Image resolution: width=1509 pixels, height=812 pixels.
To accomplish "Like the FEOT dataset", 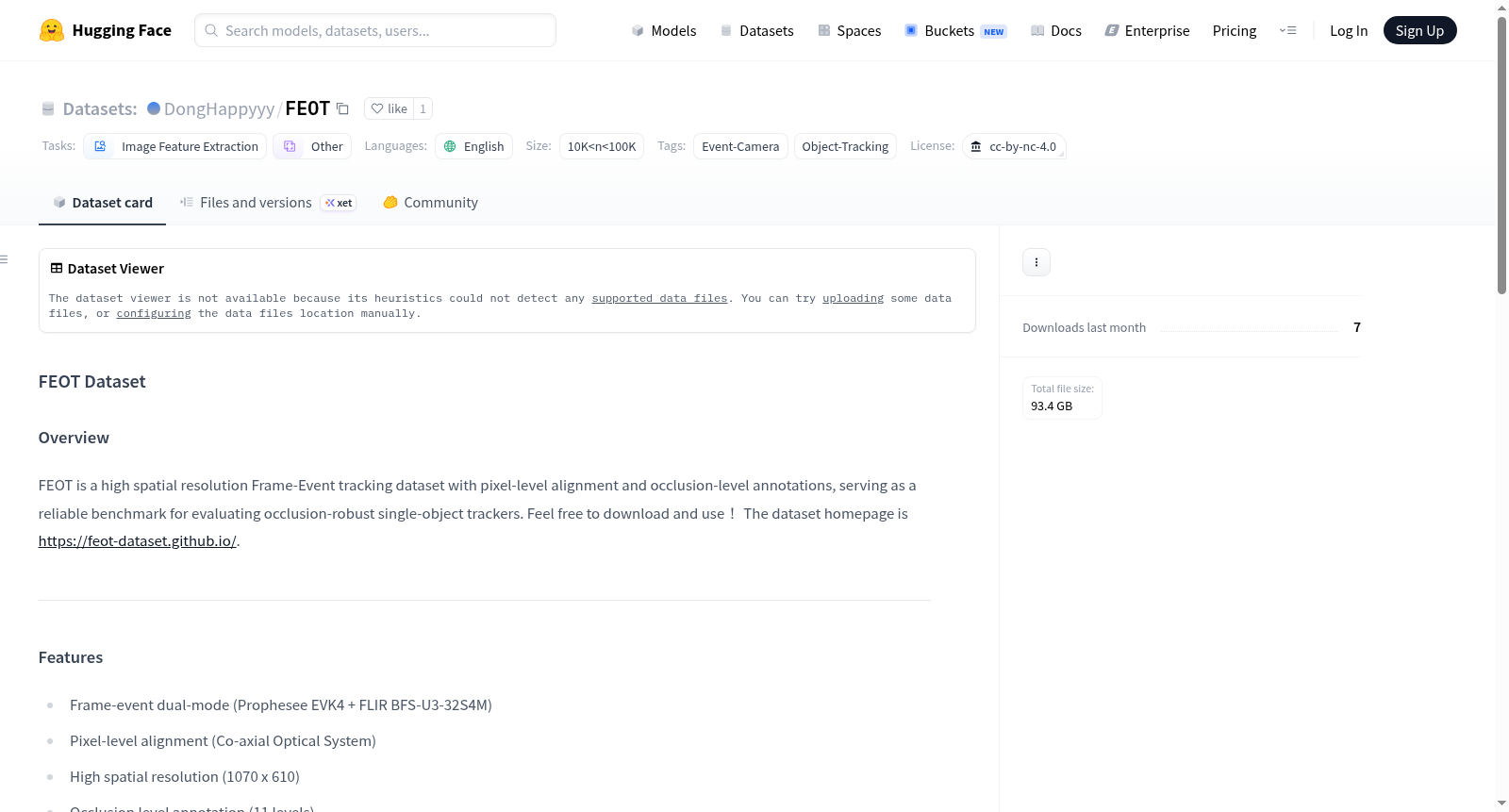I will [x=389, y=108].
